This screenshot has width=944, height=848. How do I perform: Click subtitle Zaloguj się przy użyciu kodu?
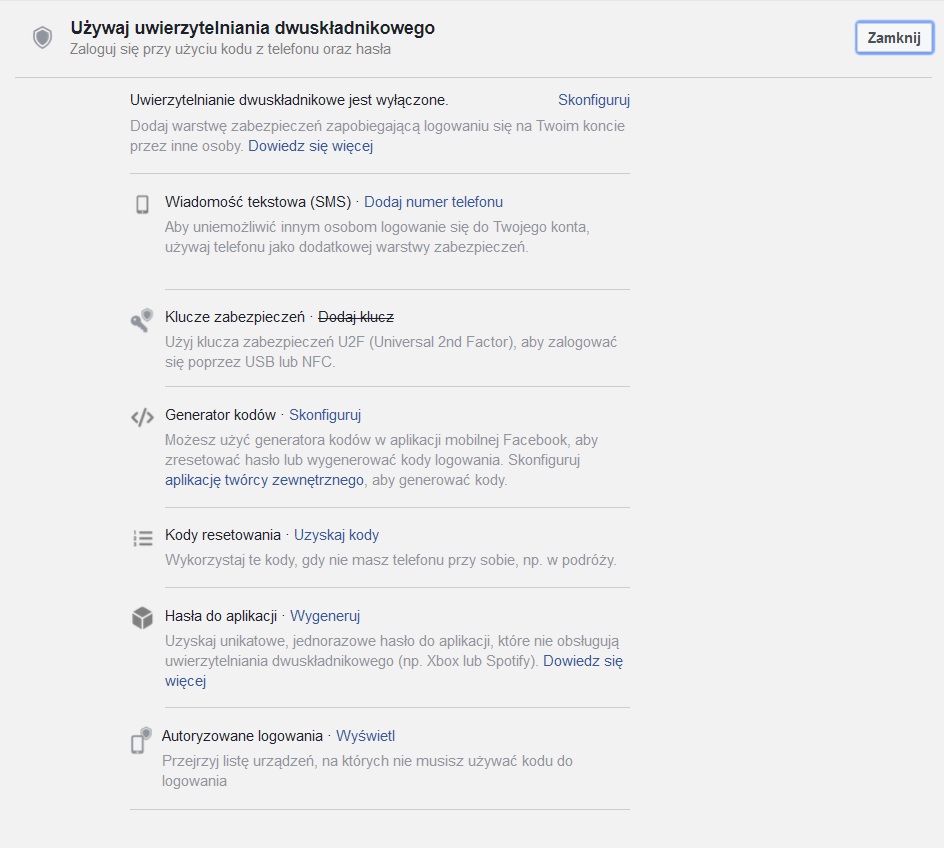pos(230,49)
